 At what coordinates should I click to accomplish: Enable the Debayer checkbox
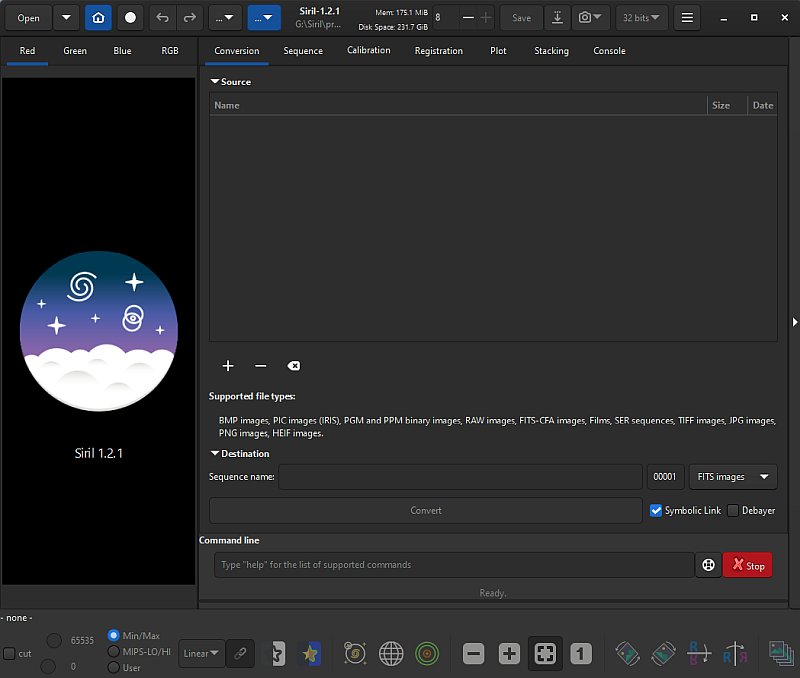(x=733, y=510)
